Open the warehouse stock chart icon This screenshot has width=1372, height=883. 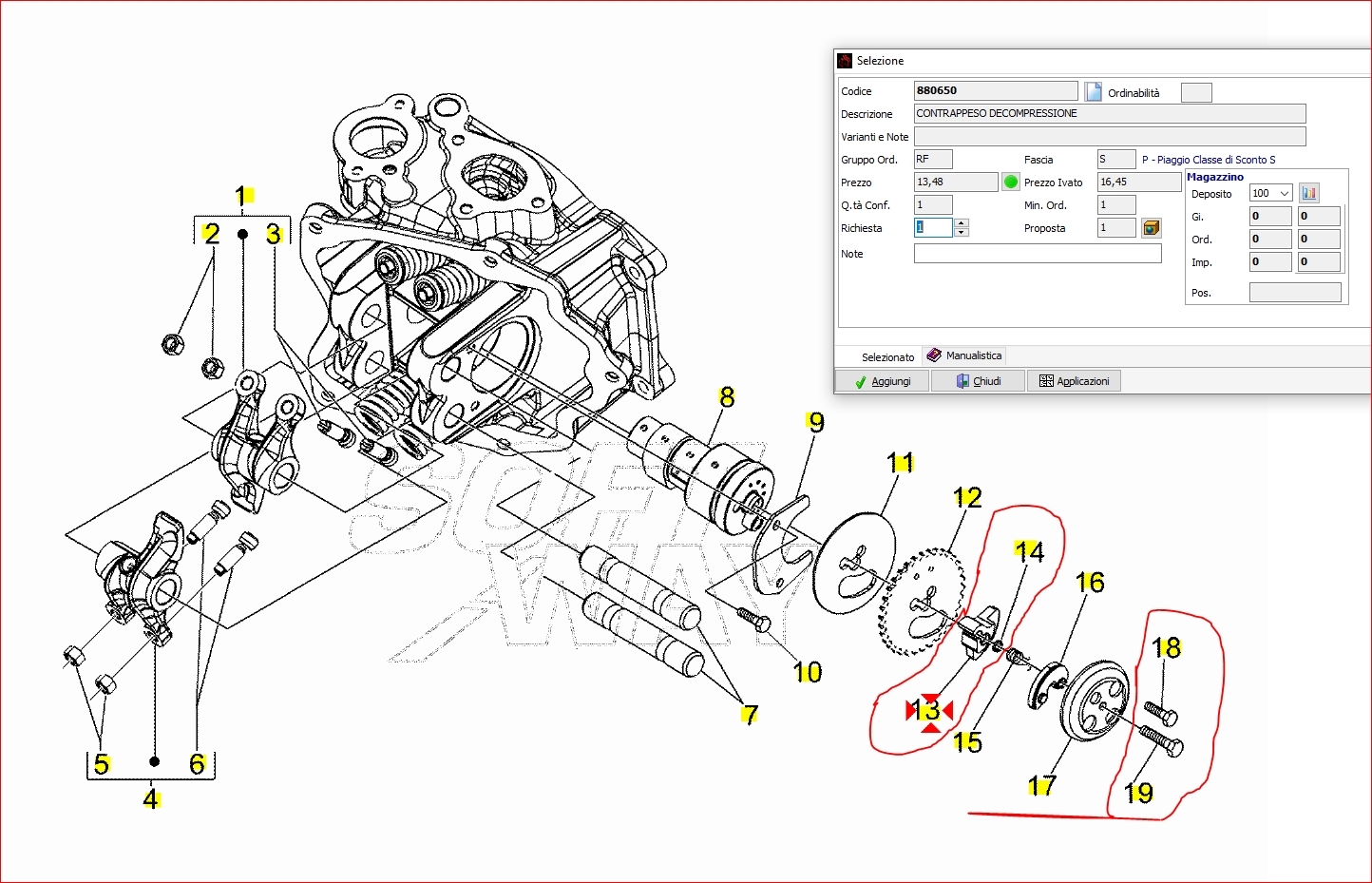click(x=1309, y=193)
